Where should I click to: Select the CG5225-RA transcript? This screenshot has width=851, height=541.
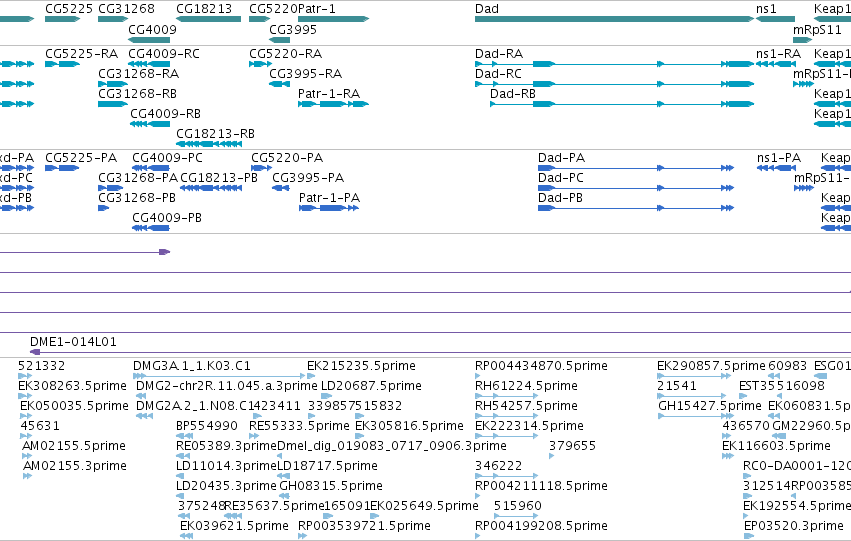(62, 64)
